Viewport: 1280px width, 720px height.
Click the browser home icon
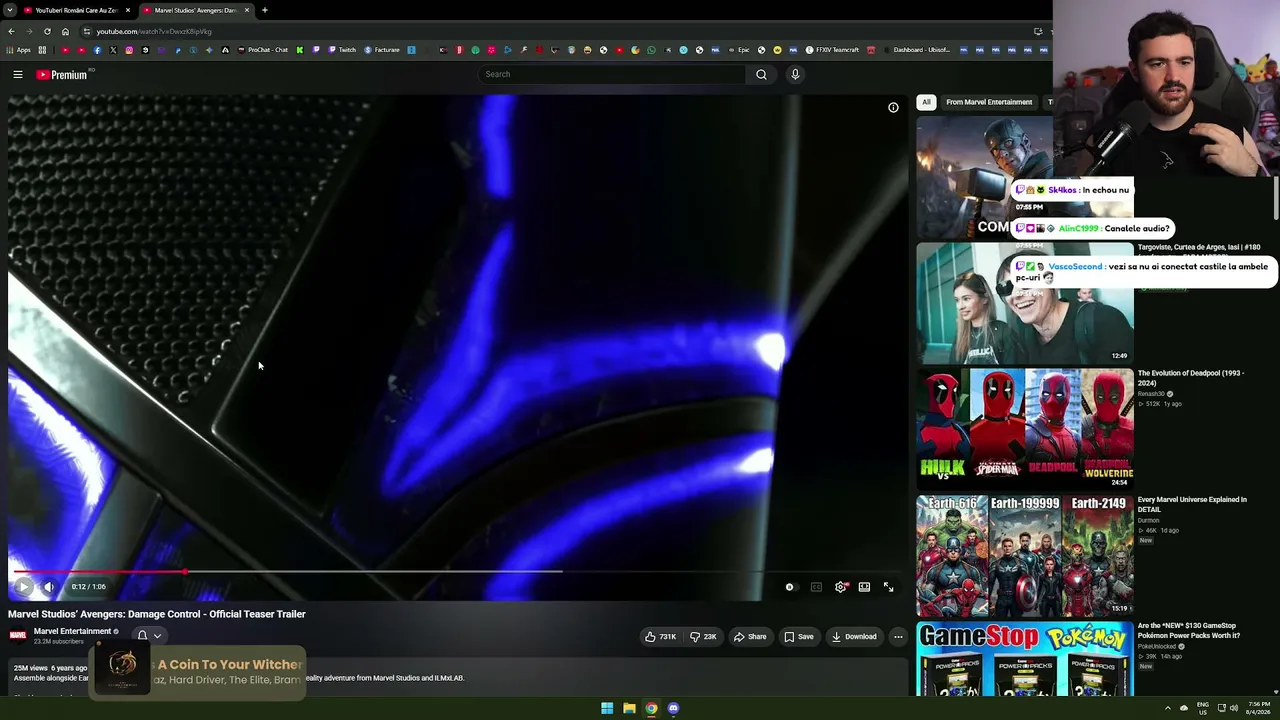(65, 31)
